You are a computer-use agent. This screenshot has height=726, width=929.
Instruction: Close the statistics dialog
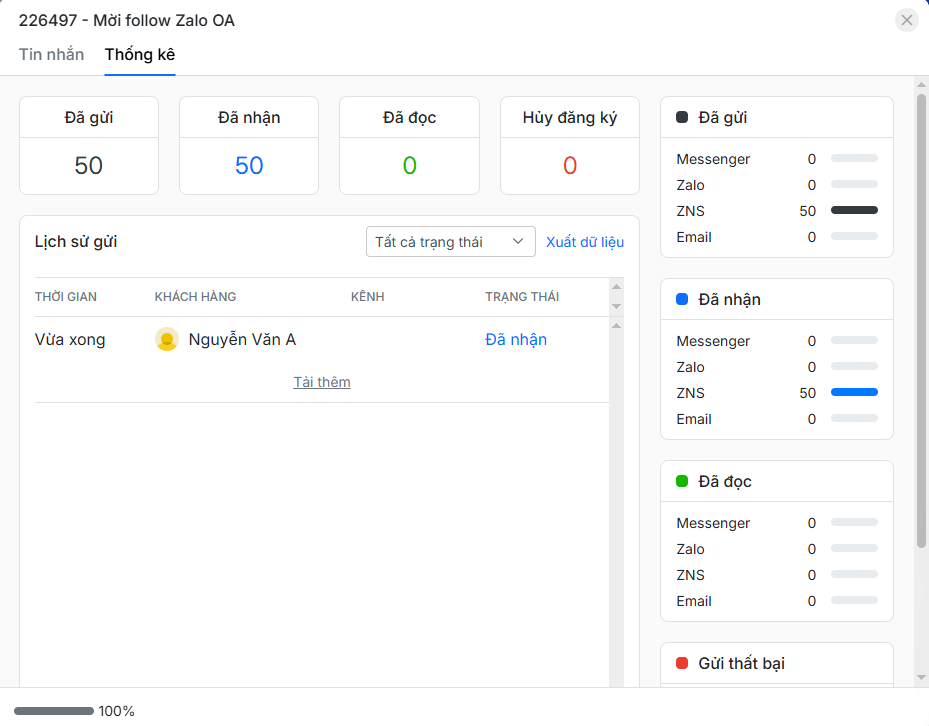pos(906,20)
